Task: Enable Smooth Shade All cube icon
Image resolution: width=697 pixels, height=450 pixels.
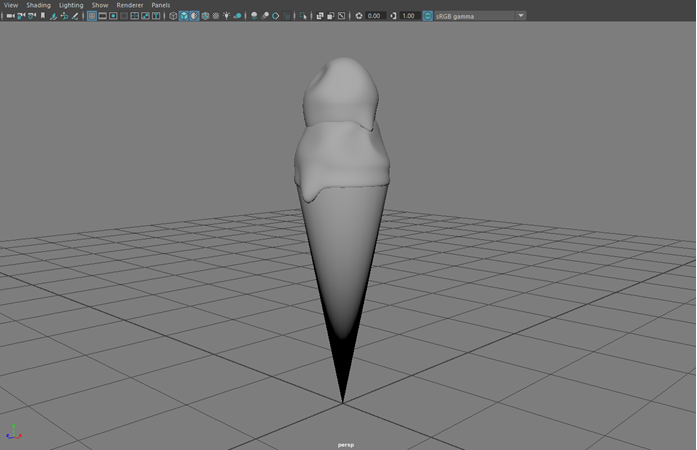Action: pos(184,16)
